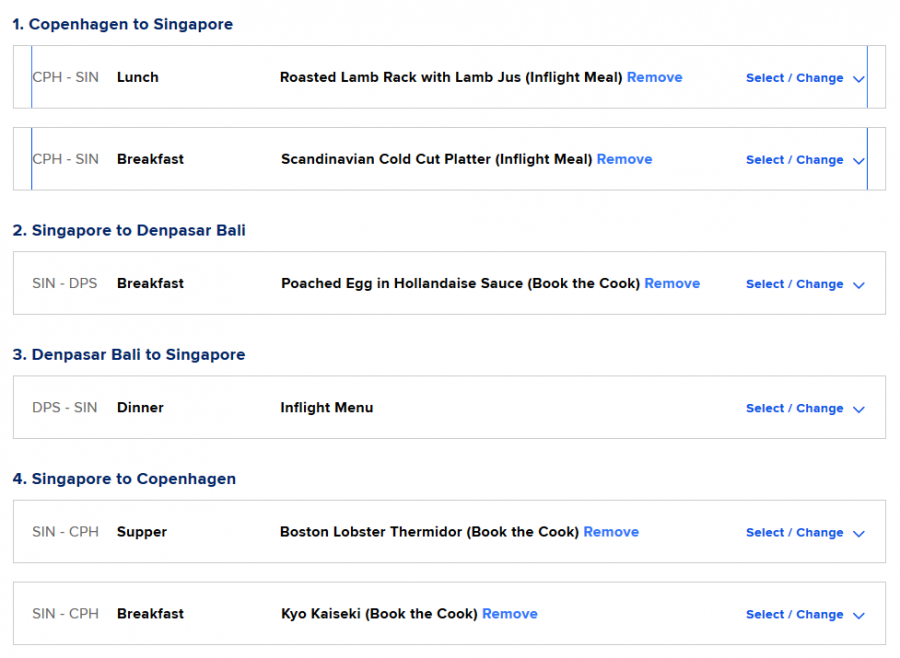Open the chevron on SIN - CPH Breakfast row
Image resolution: width=900 pixels, height=658 pixels.
(858, 615)
